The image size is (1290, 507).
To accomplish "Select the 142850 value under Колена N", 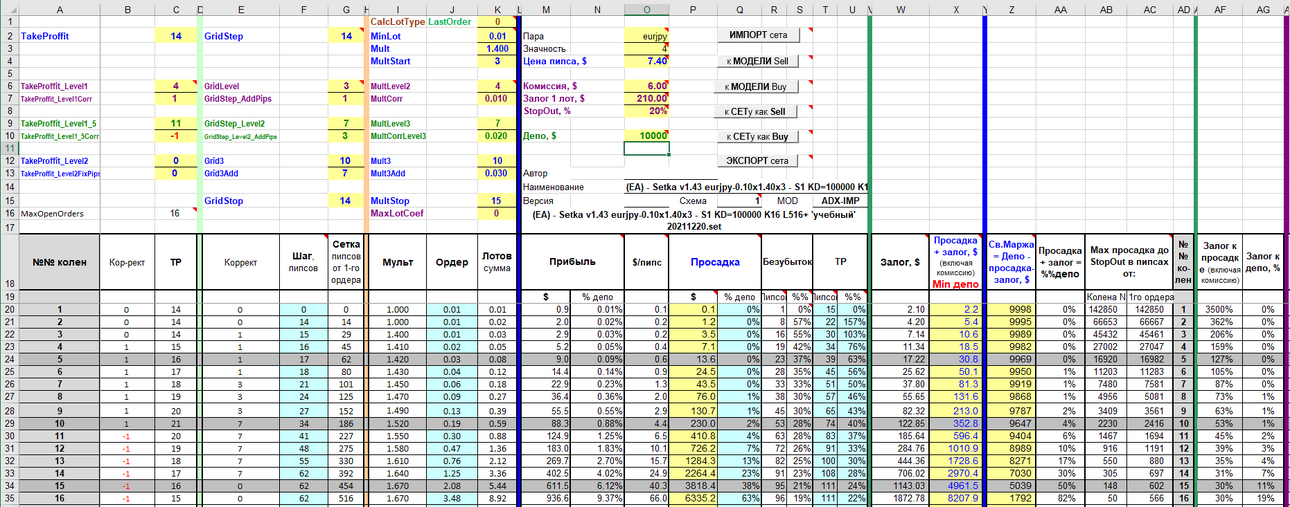I will tap(1107, 309).
